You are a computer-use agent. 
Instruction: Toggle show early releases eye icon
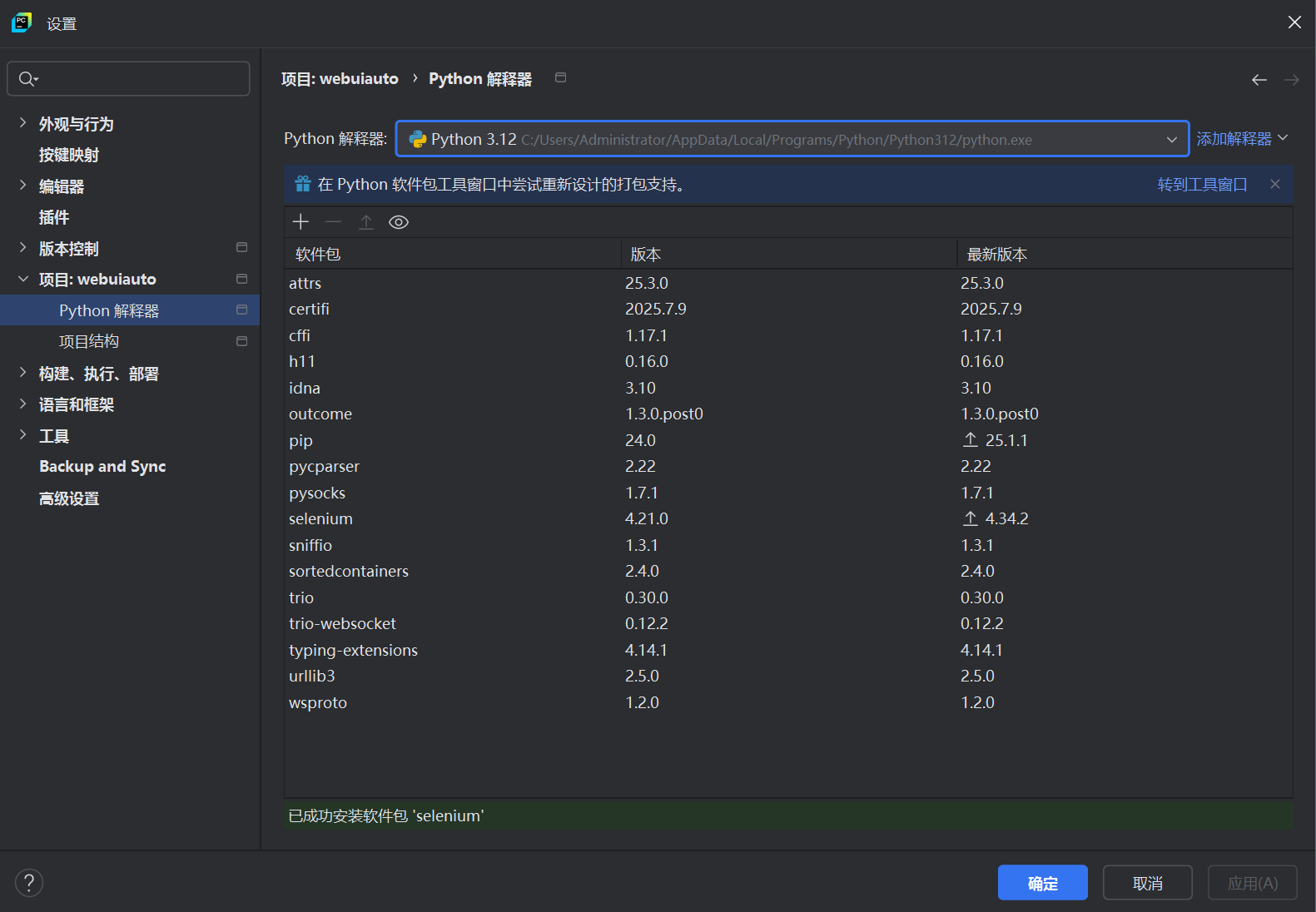click(399, 222)
